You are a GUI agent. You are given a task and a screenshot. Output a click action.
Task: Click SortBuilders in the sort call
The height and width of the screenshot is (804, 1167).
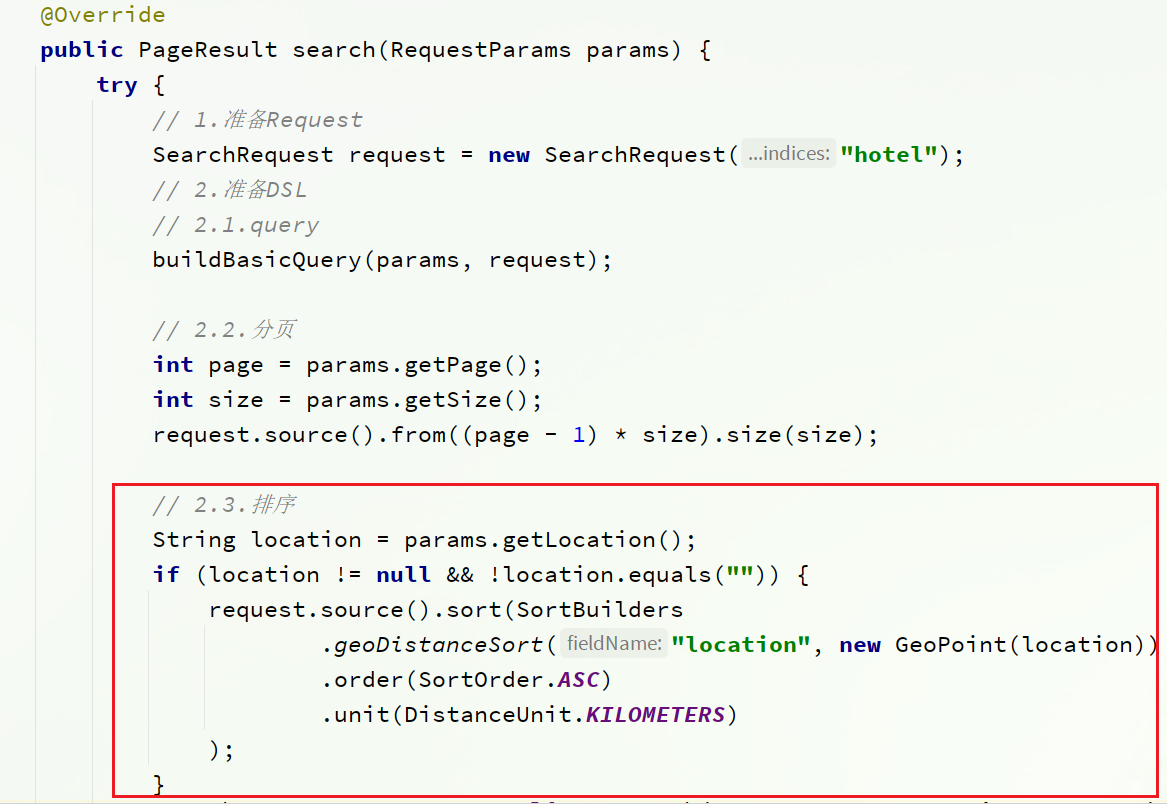(x=600, y=610)
